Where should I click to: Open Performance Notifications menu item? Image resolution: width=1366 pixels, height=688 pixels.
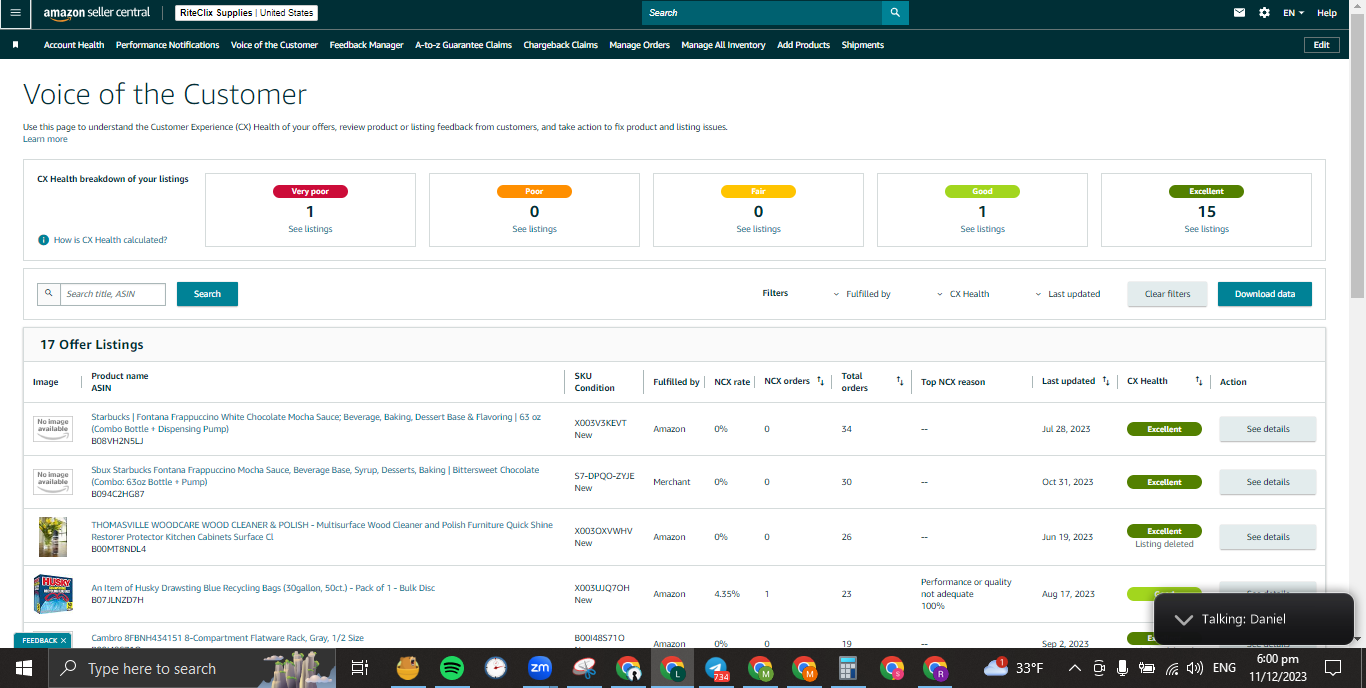coord(167,45)
